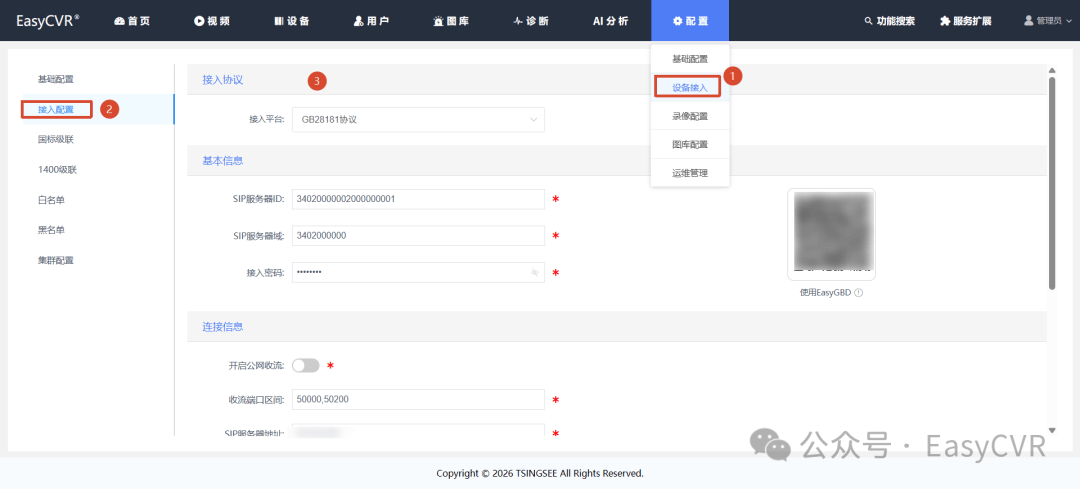Expand the 管理员 account dropdown
Image resolution: width=1080 pixels, height=489 pixels.
click(1048, 21)
